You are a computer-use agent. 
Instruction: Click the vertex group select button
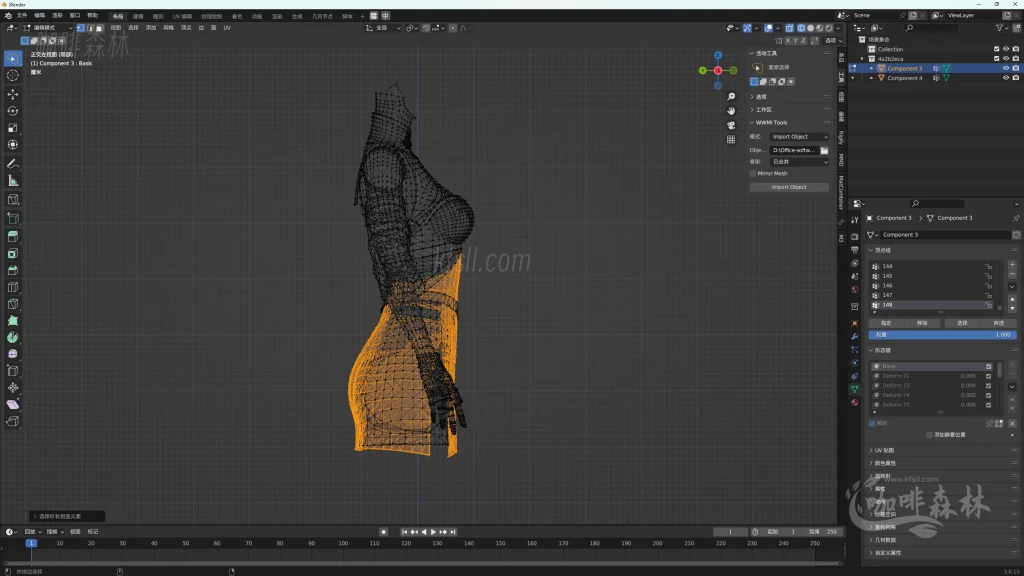962,323
